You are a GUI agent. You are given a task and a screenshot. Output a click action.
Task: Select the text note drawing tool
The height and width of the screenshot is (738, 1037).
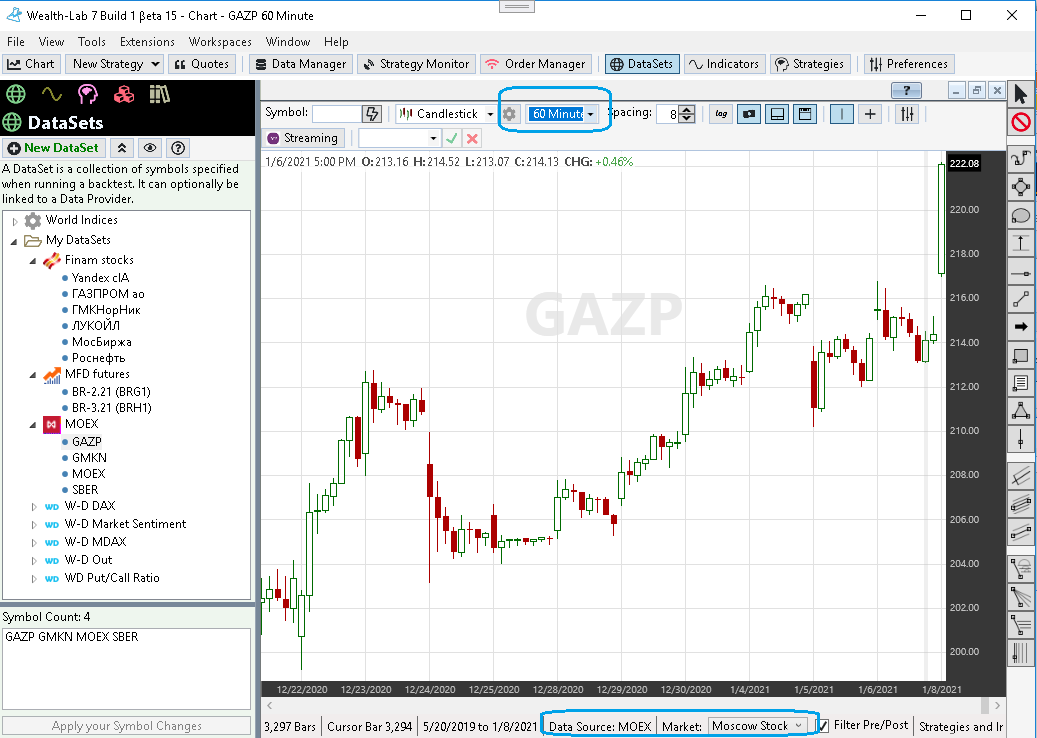point(1020,382)
